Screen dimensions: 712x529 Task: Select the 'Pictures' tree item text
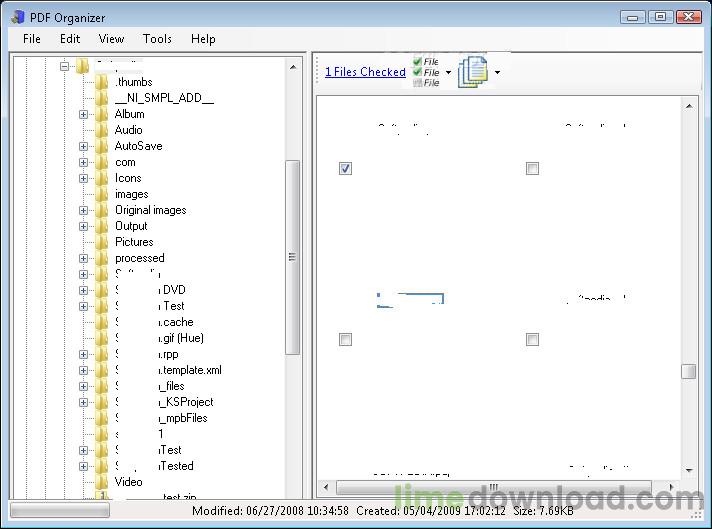[134, 242]
